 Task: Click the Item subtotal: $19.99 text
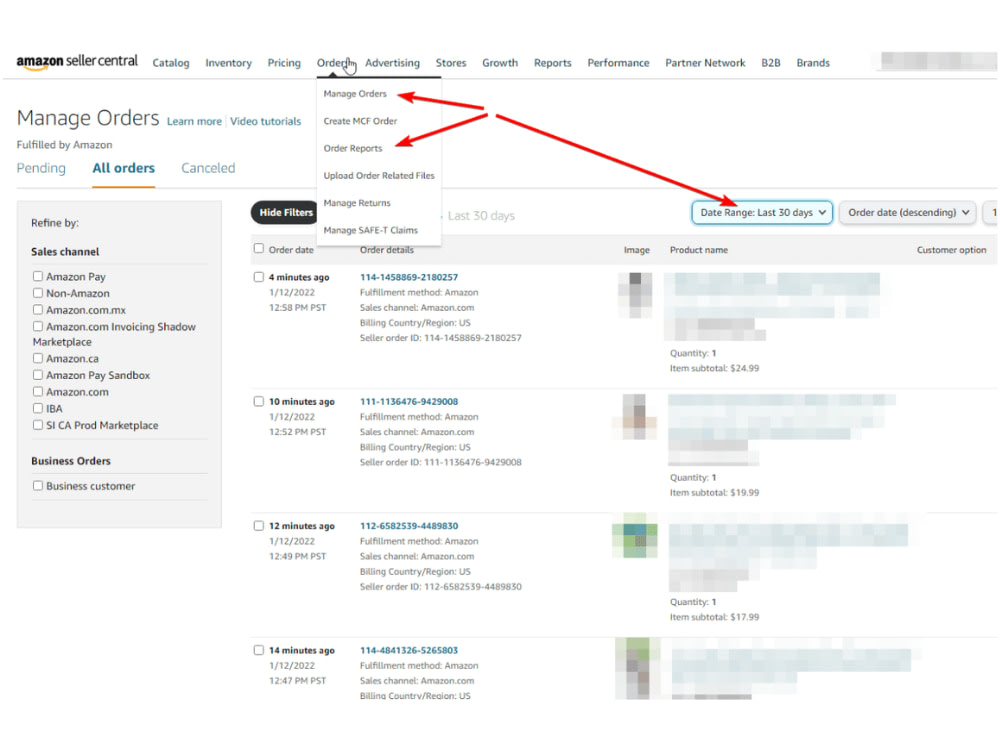(714, 492)
